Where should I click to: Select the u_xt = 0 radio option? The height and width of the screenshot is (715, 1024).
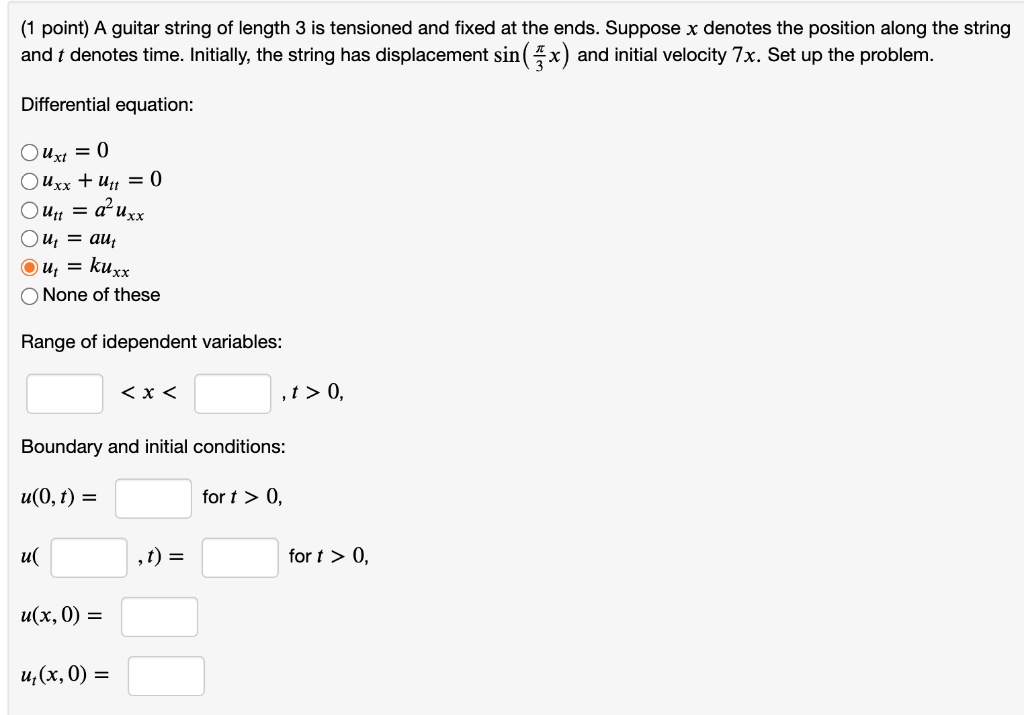pos(30,153)
